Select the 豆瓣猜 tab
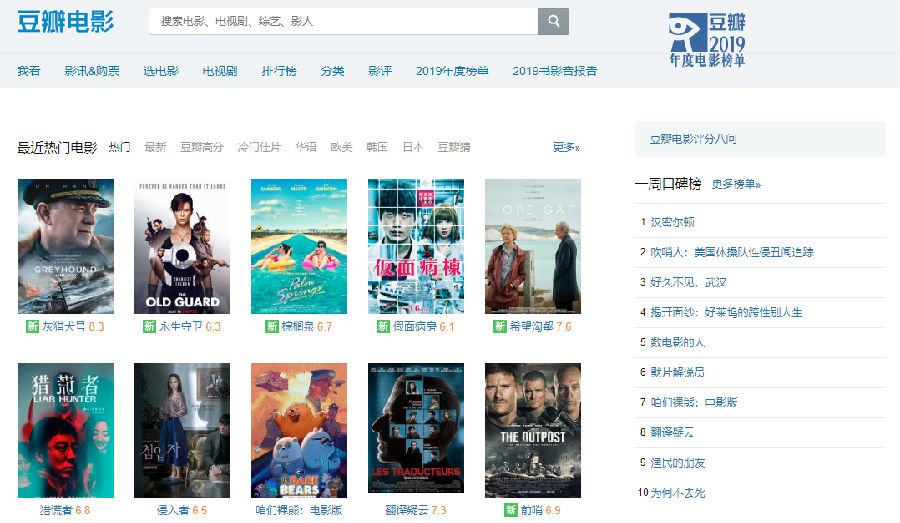Viewport: 900px width, 523px height. click(453, 147)
